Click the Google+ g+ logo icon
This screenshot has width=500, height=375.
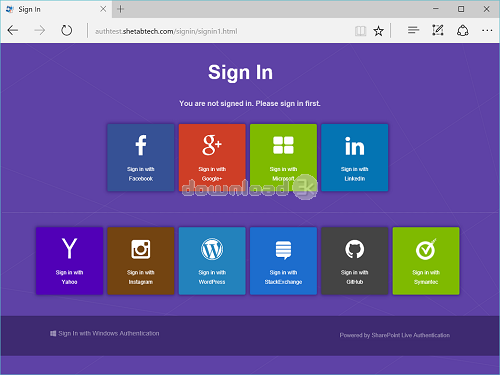click(x=212, y=145)
